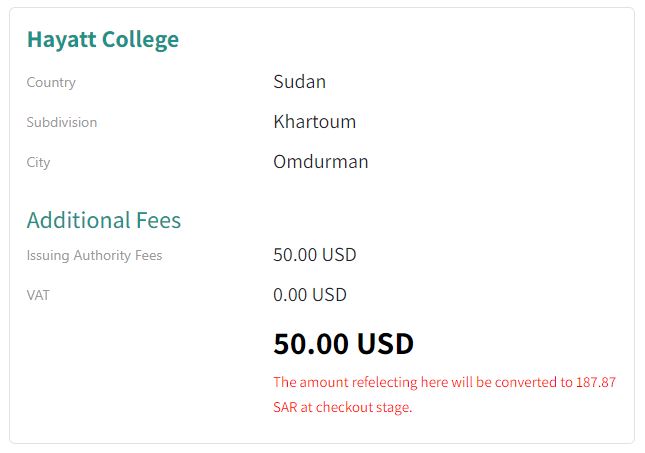Click the word 'Fees' in section heading
Screen dimensions: 645x453
[158, 220]
